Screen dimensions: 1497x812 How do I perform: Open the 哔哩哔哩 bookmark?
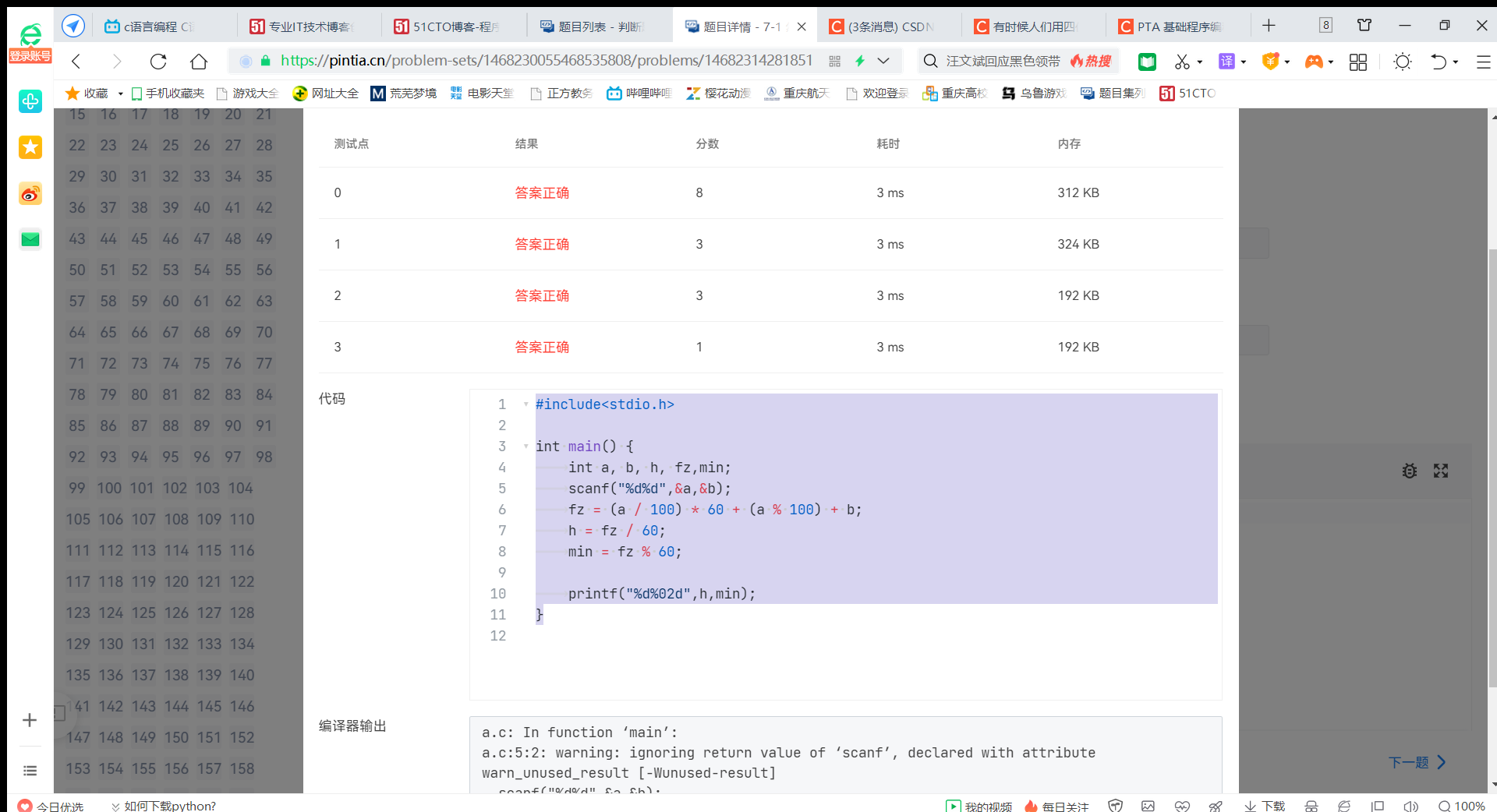[639, 94]
